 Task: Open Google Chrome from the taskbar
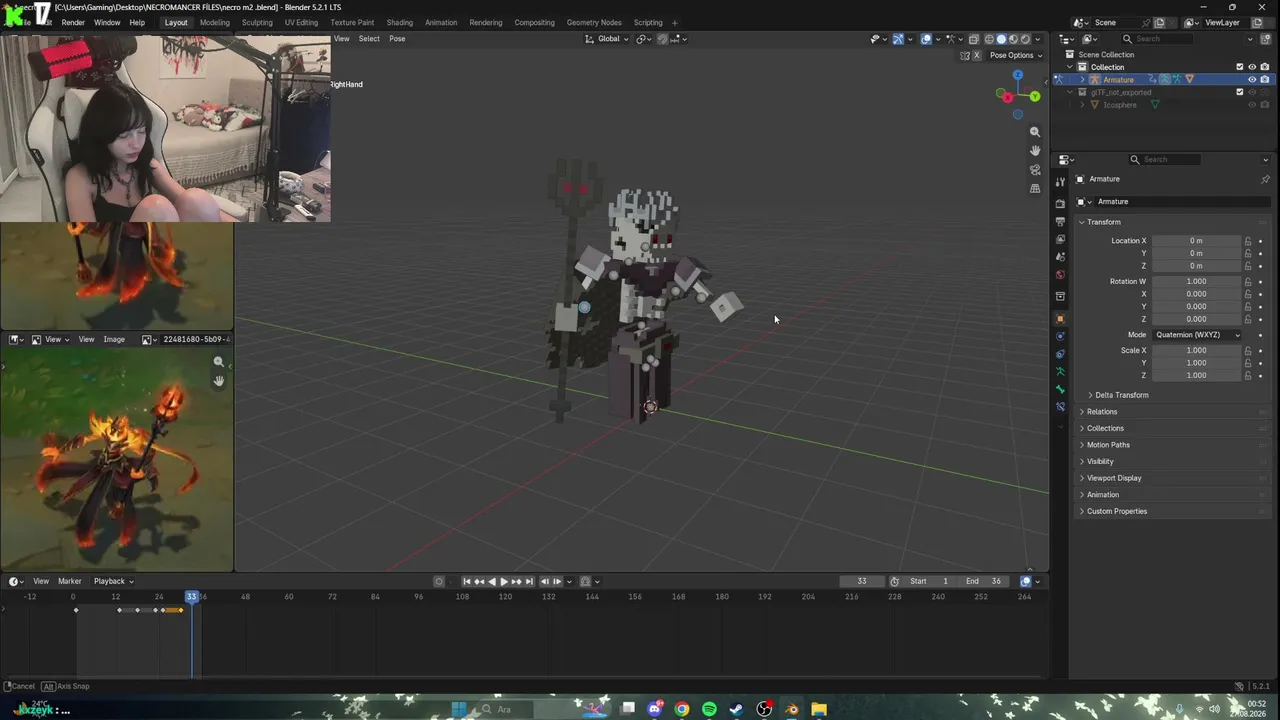[682, 709]
